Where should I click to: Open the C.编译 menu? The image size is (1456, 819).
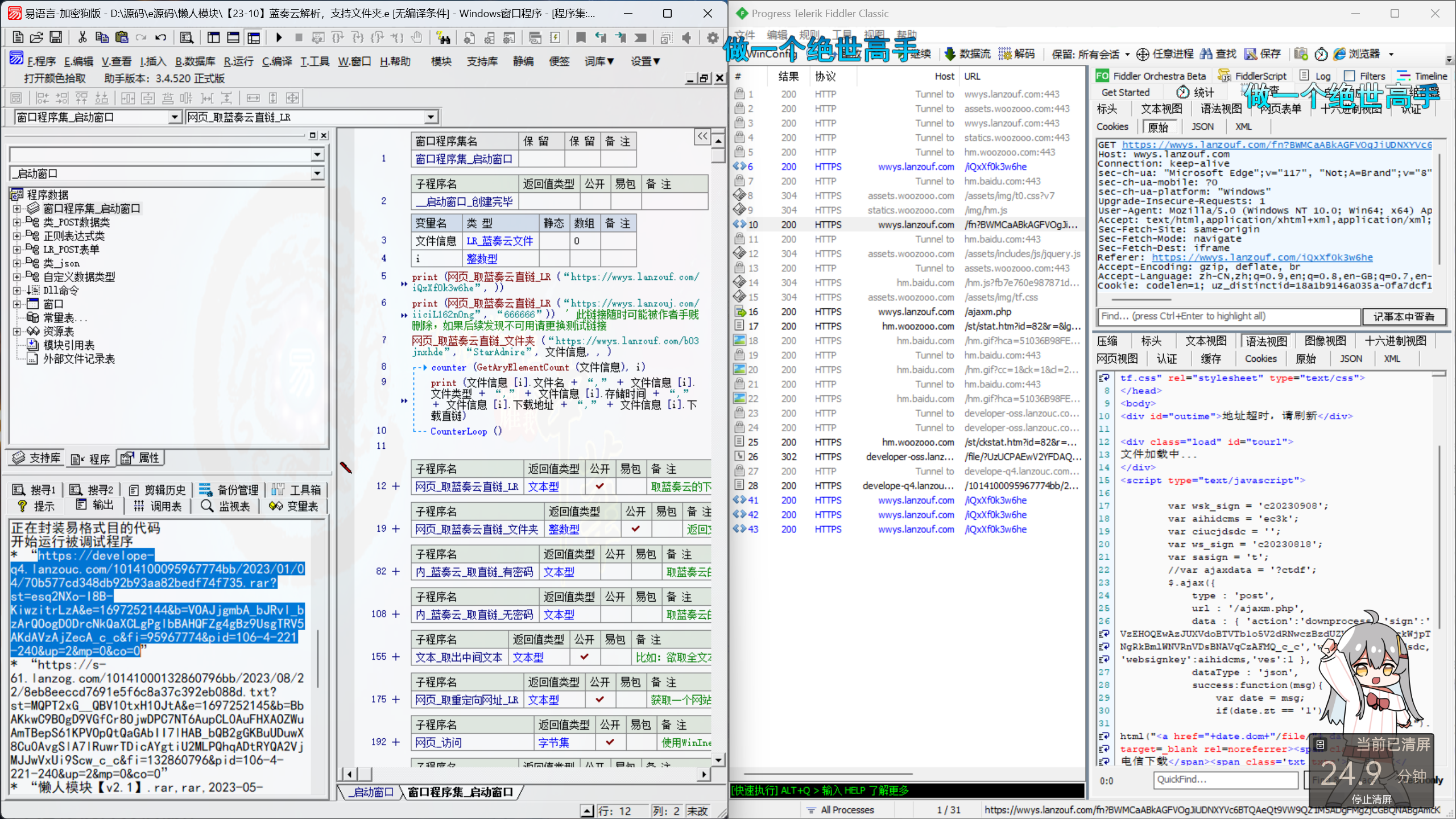point(276,61)
